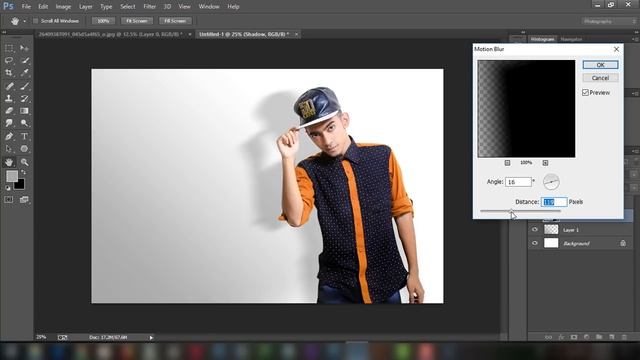This screenshot has height=360, width=640.
Task: Click the delete layer trash icon
Action: tap(624, 337)
